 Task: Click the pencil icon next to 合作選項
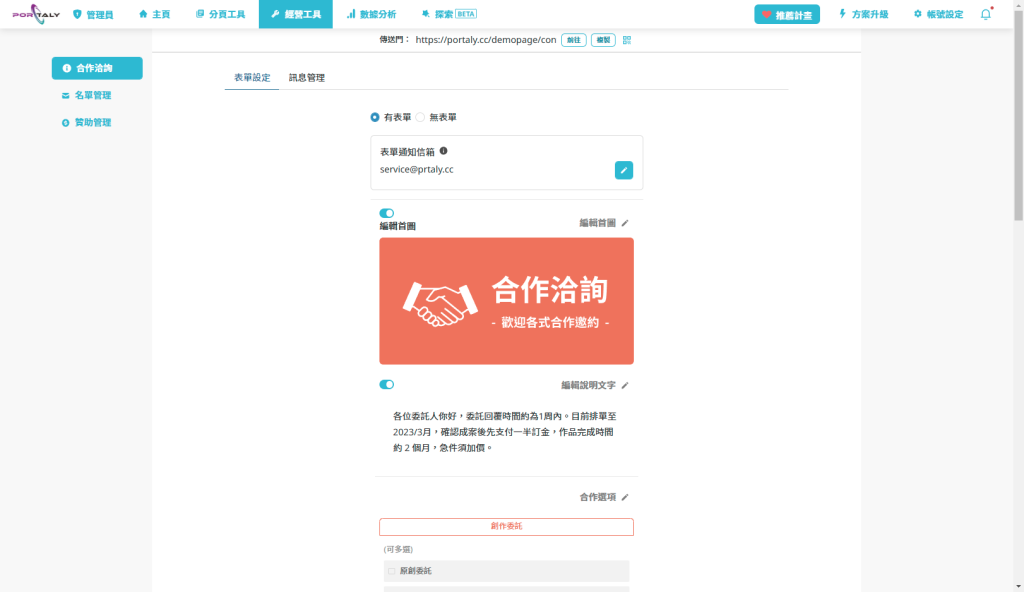pyautogui.click(x=625, y=497)
